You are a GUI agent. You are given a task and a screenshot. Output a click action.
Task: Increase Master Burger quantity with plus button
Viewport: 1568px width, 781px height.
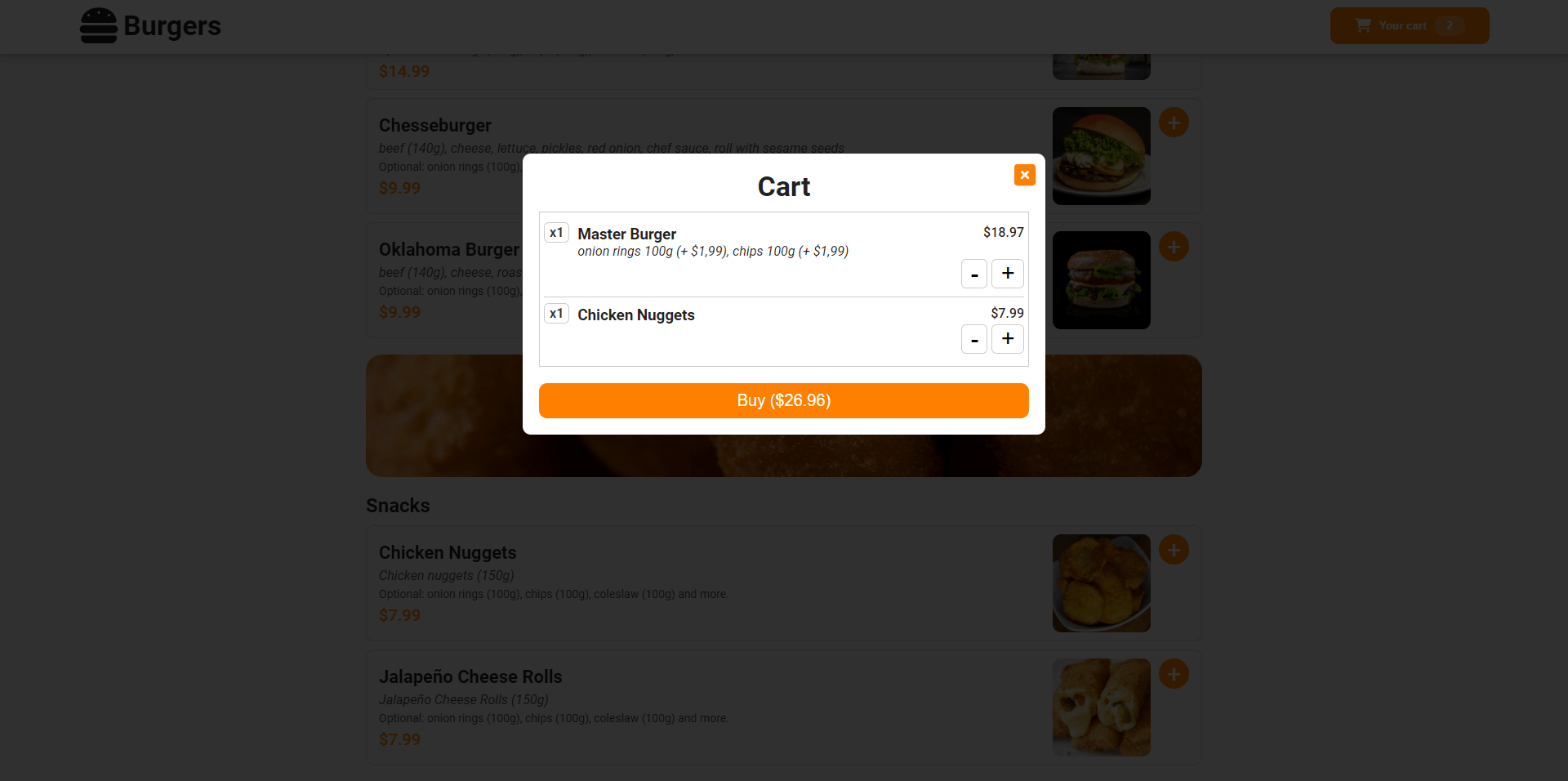1007,274
